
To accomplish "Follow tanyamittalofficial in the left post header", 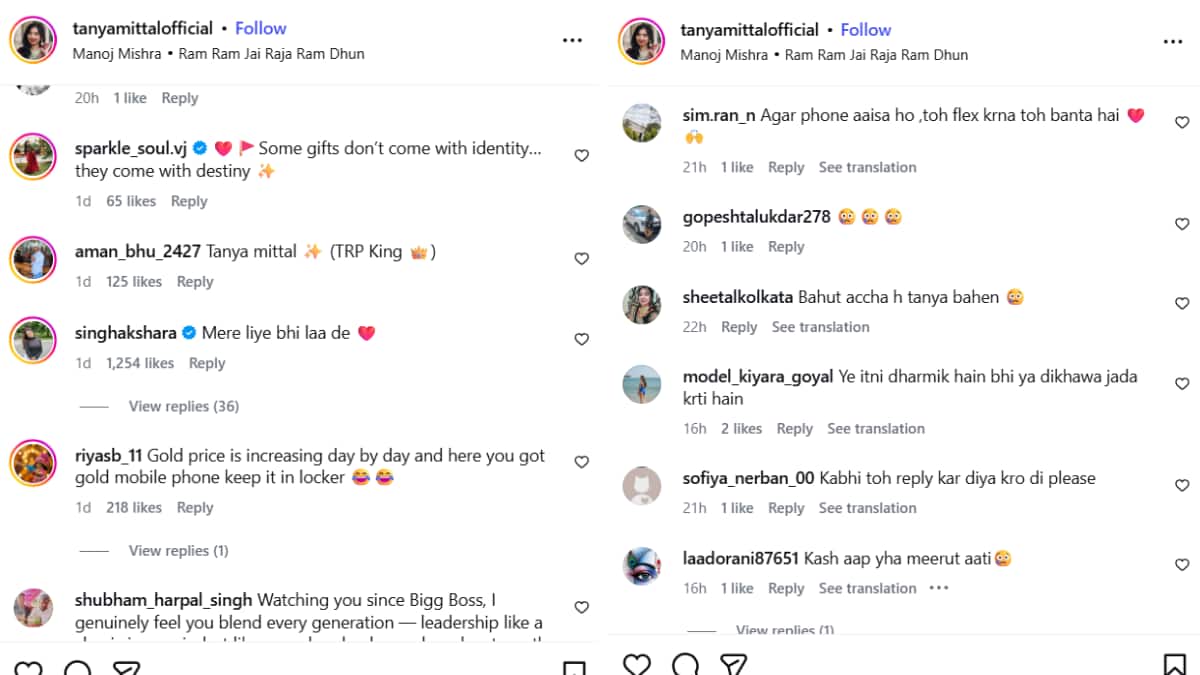I will [260, 28].
